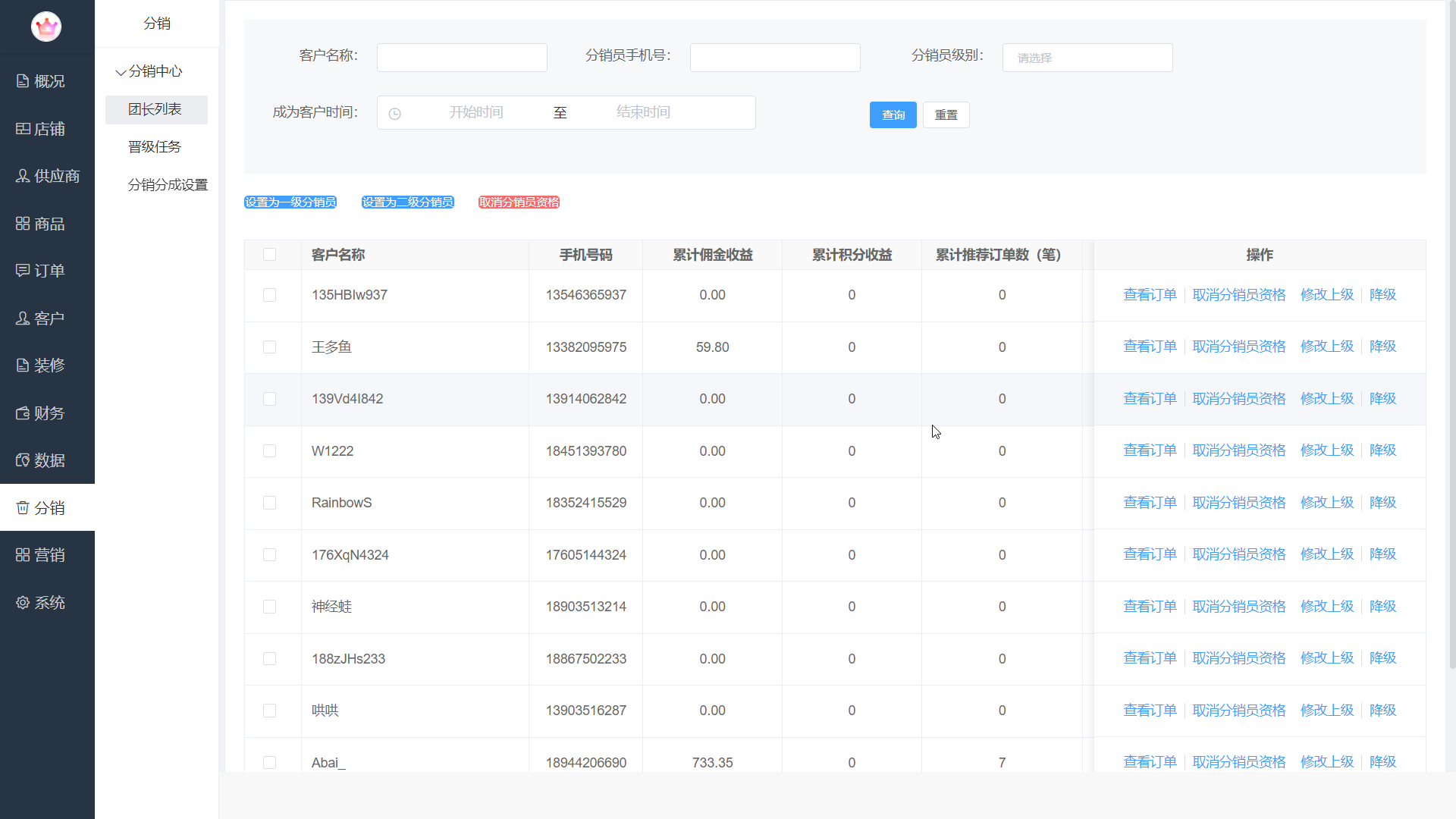
Task: Click 降级 for 神经蛙
Action: (x=1383, y=607)
